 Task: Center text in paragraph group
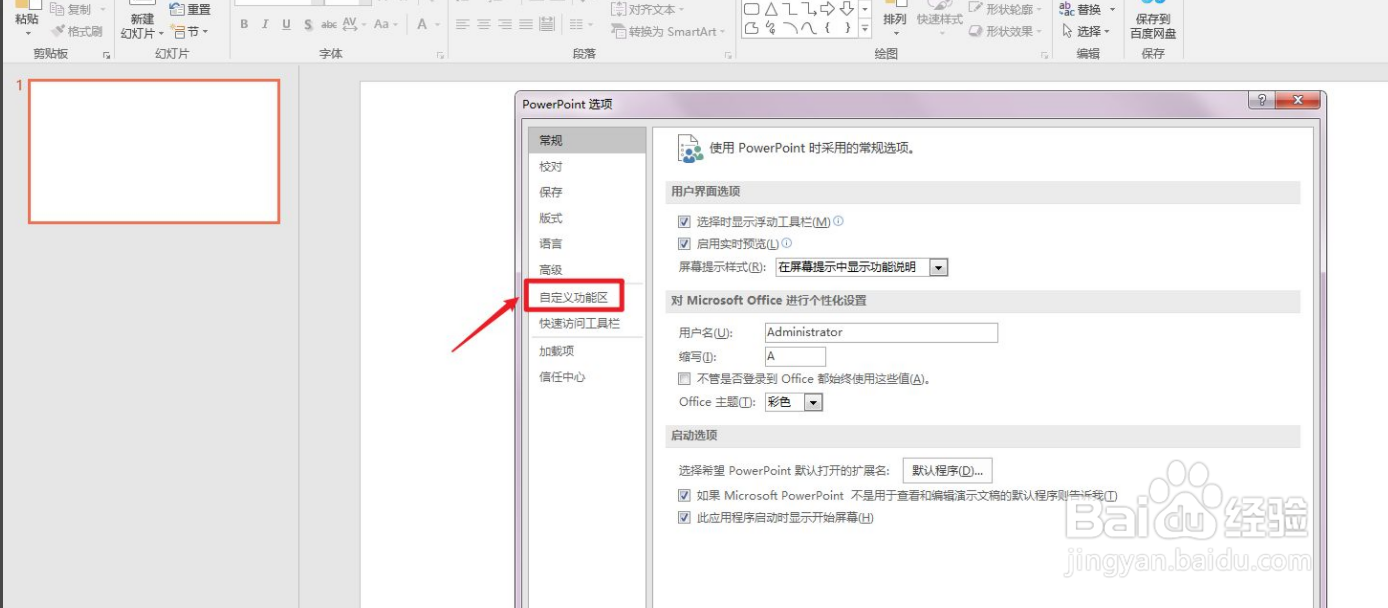point(484,25)
